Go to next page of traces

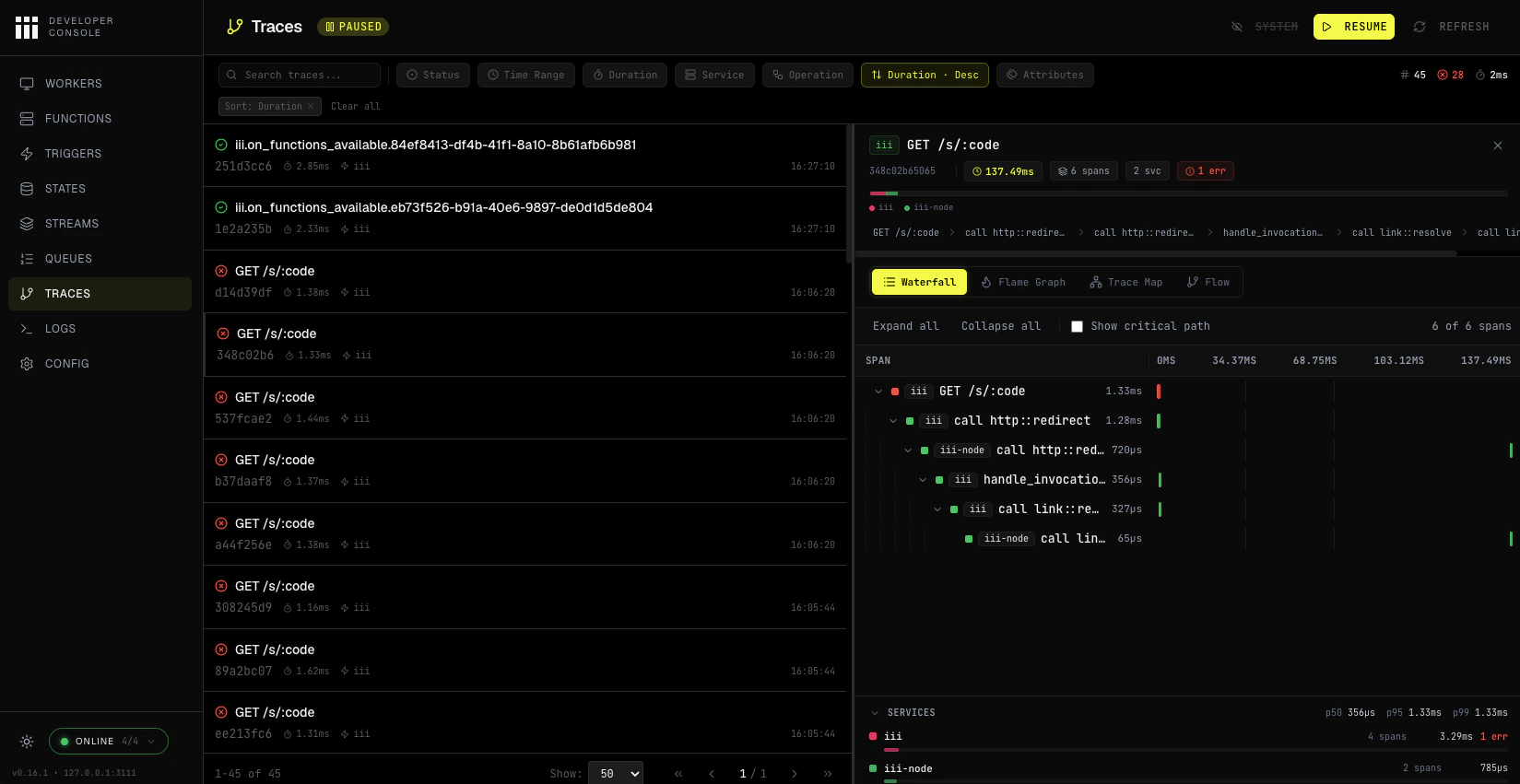pyautogui.click(x=795, y=774)
